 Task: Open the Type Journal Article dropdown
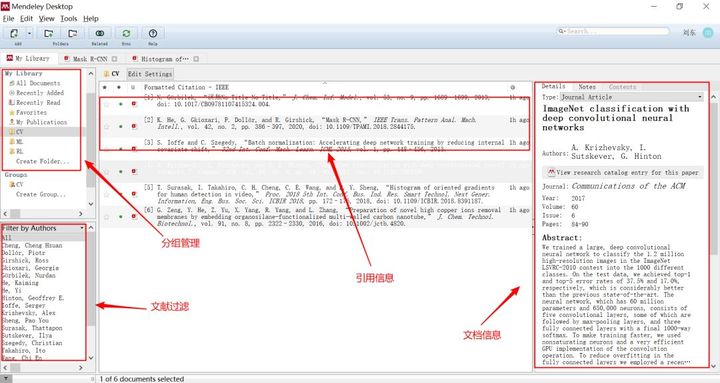tap(631, 97)
